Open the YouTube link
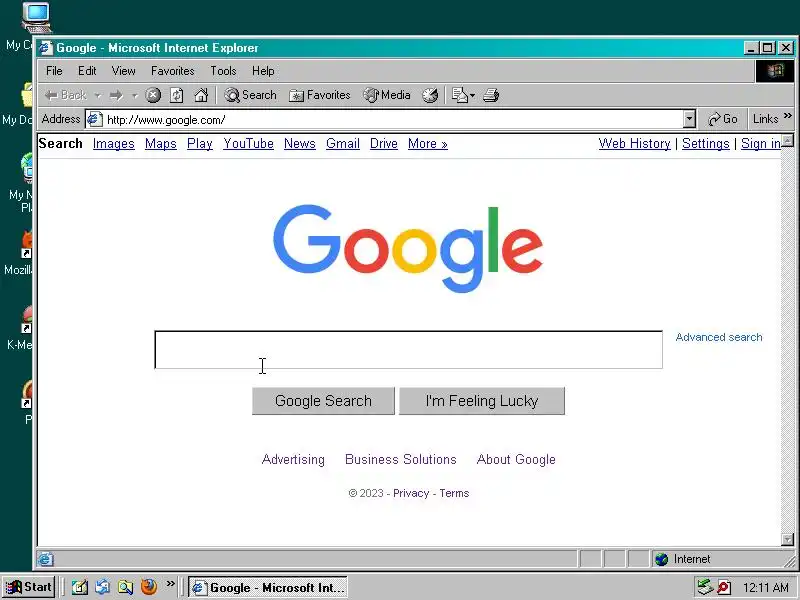Viewport: 800px width, 600px height. (x=248, y=144)
